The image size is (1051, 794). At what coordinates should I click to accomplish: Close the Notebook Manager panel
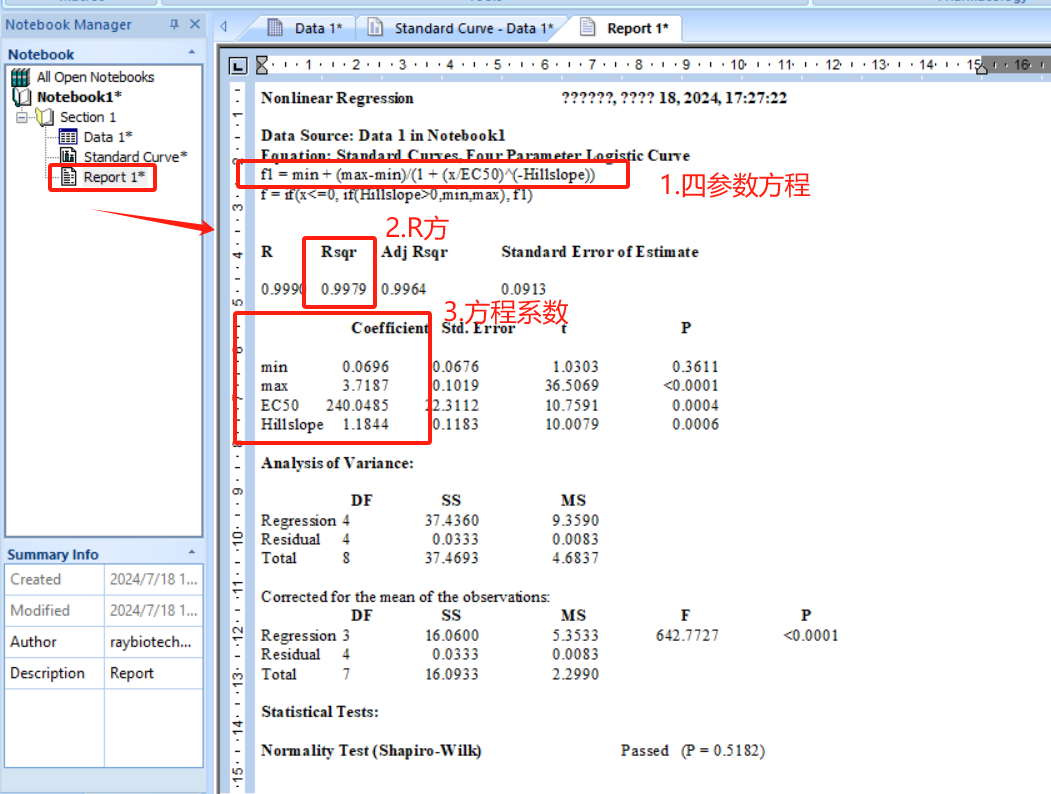(195, 24)
